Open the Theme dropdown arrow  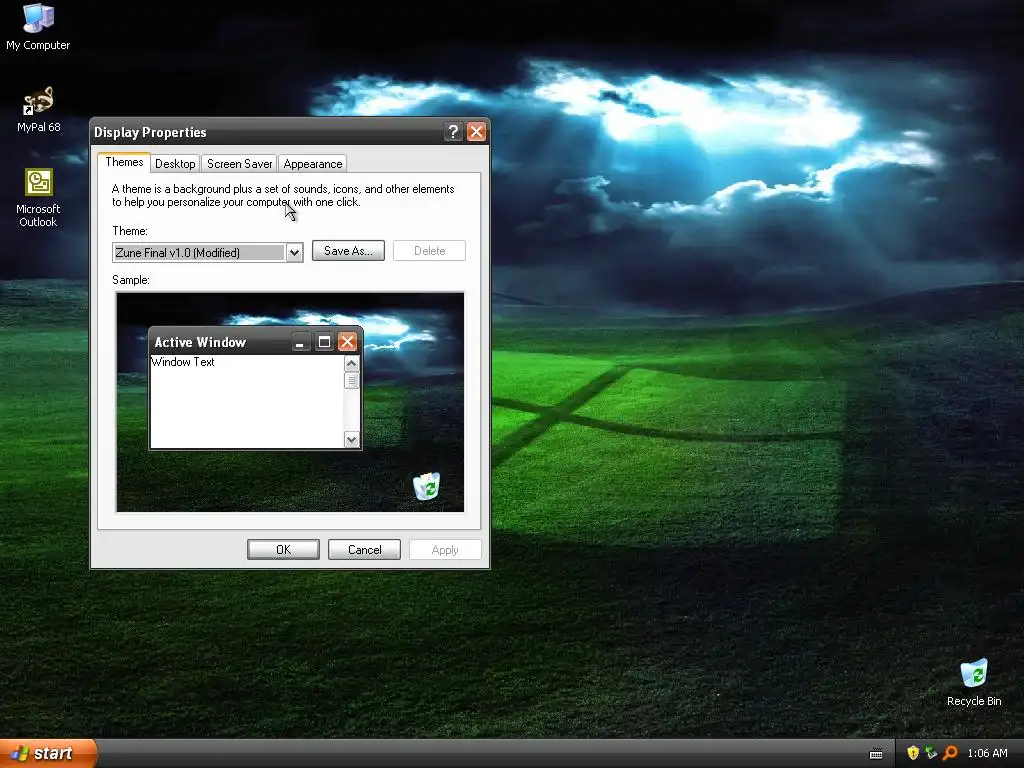(295, 253)
